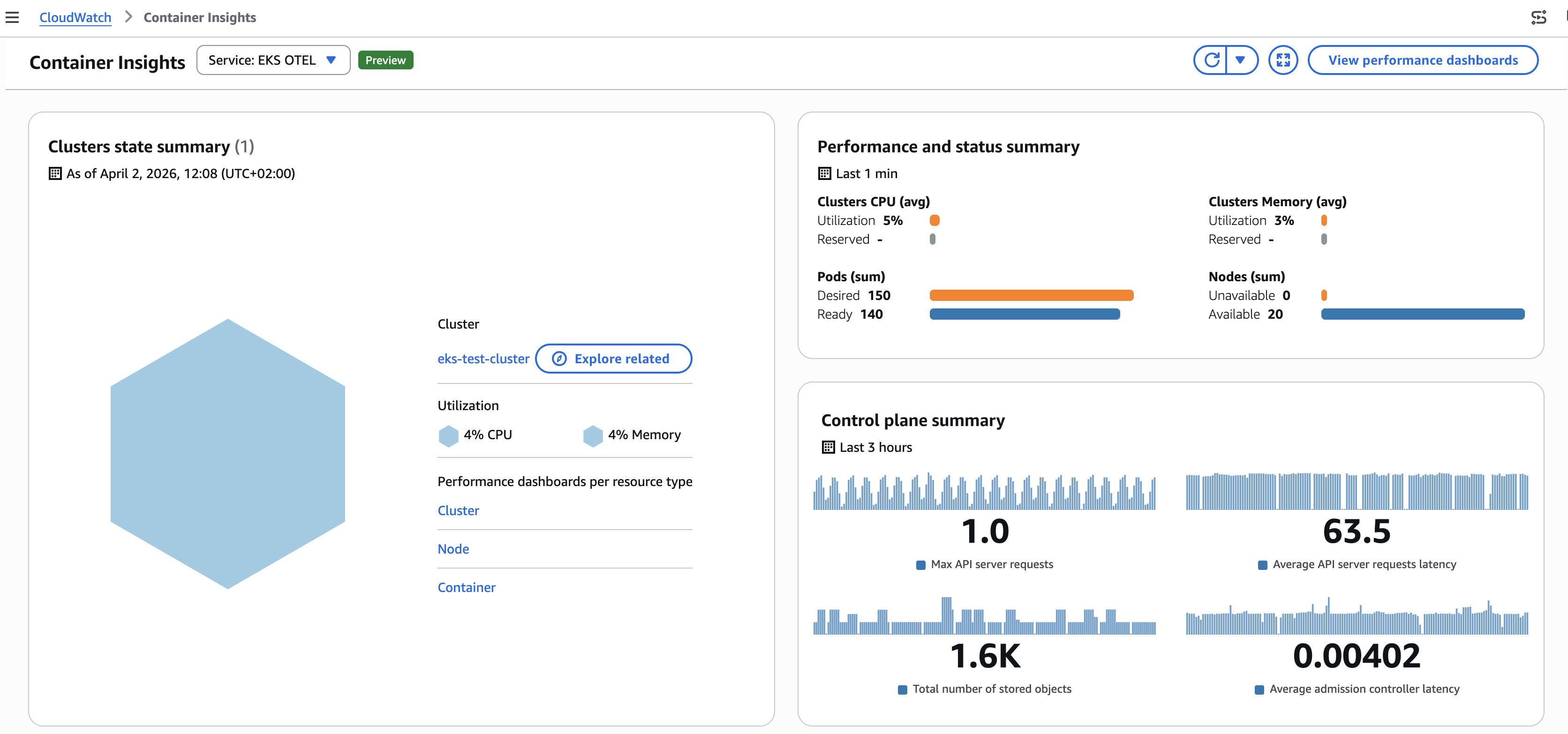Screen dimensions: 1568x734
Task: Navigate back via the CloudWatch breadcrumb
Action: 75,17
